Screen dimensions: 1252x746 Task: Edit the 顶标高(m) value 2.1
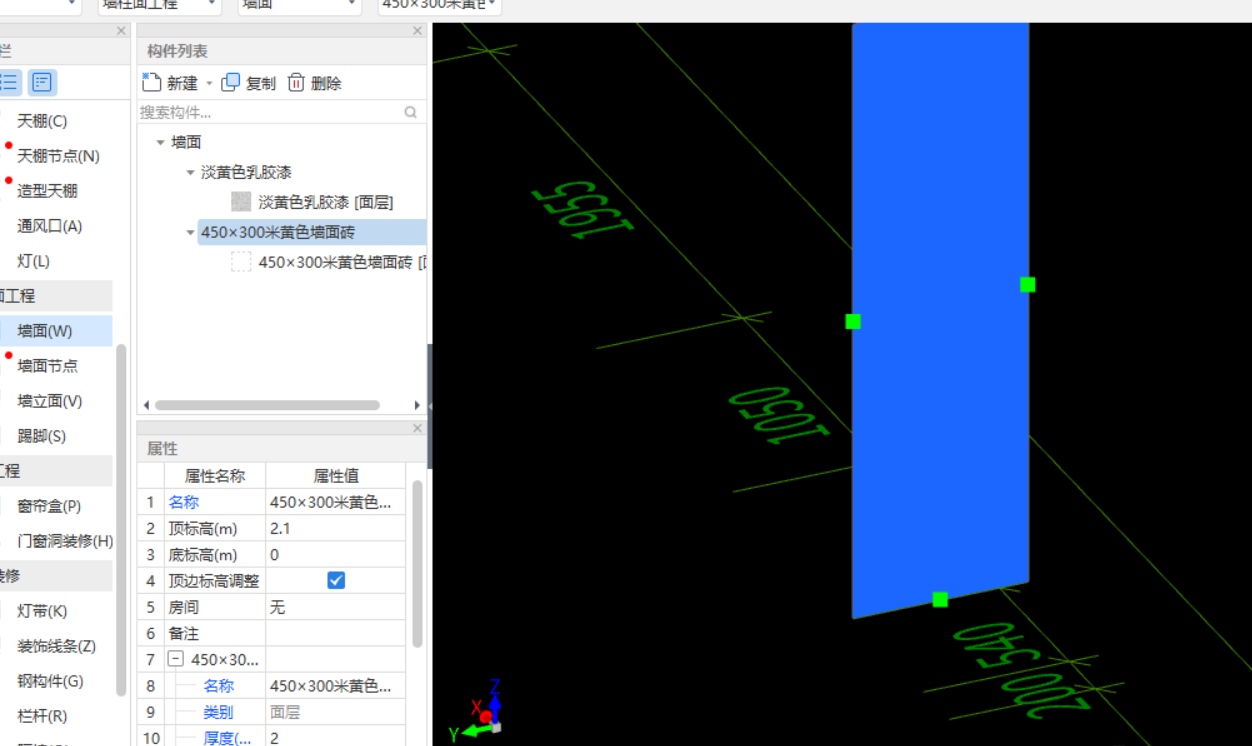pos(335,528)
